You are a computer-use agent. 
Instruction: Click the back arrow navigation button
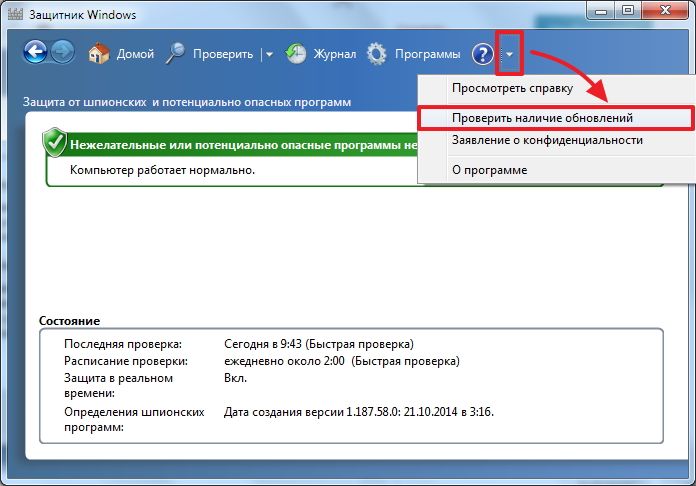pos(37,54)
